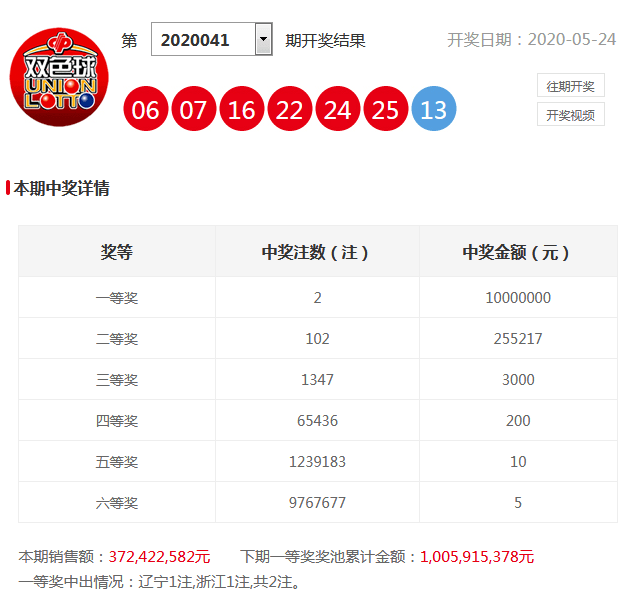Click the 中奖注数（注） column header

point(316,252)
